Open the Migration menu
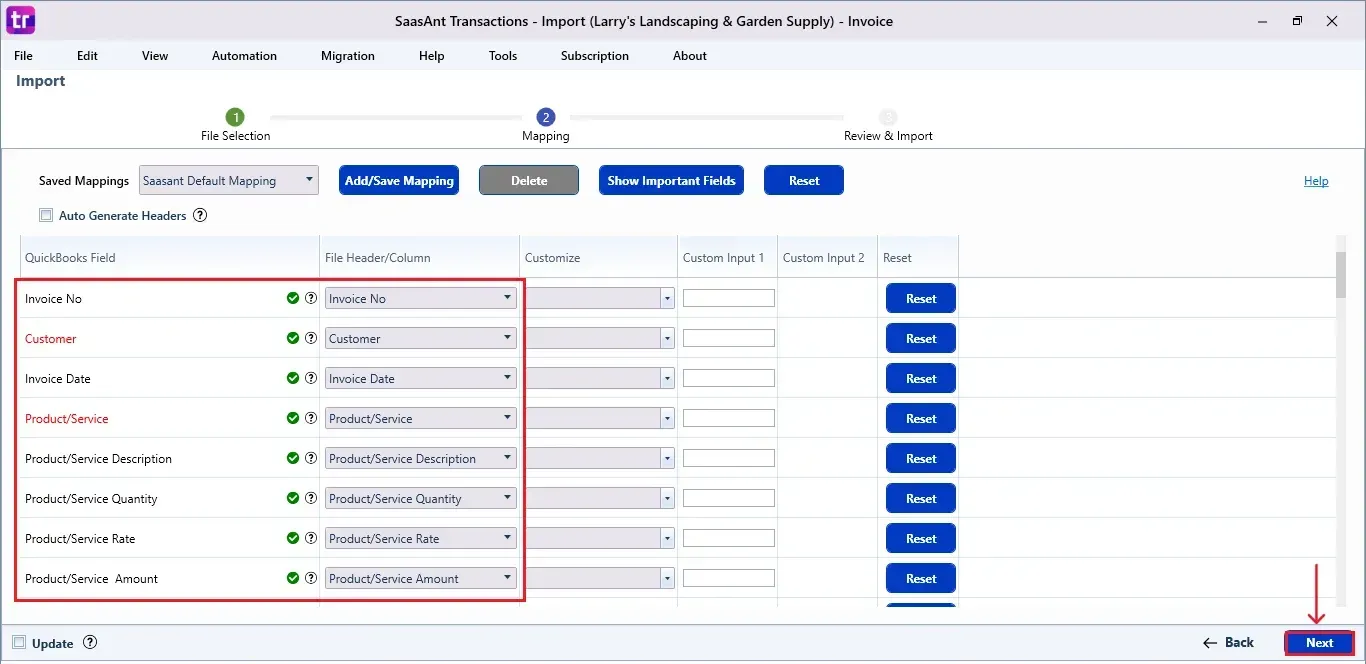This screenshot has width=1366, height=664. [x=348, y=56]
